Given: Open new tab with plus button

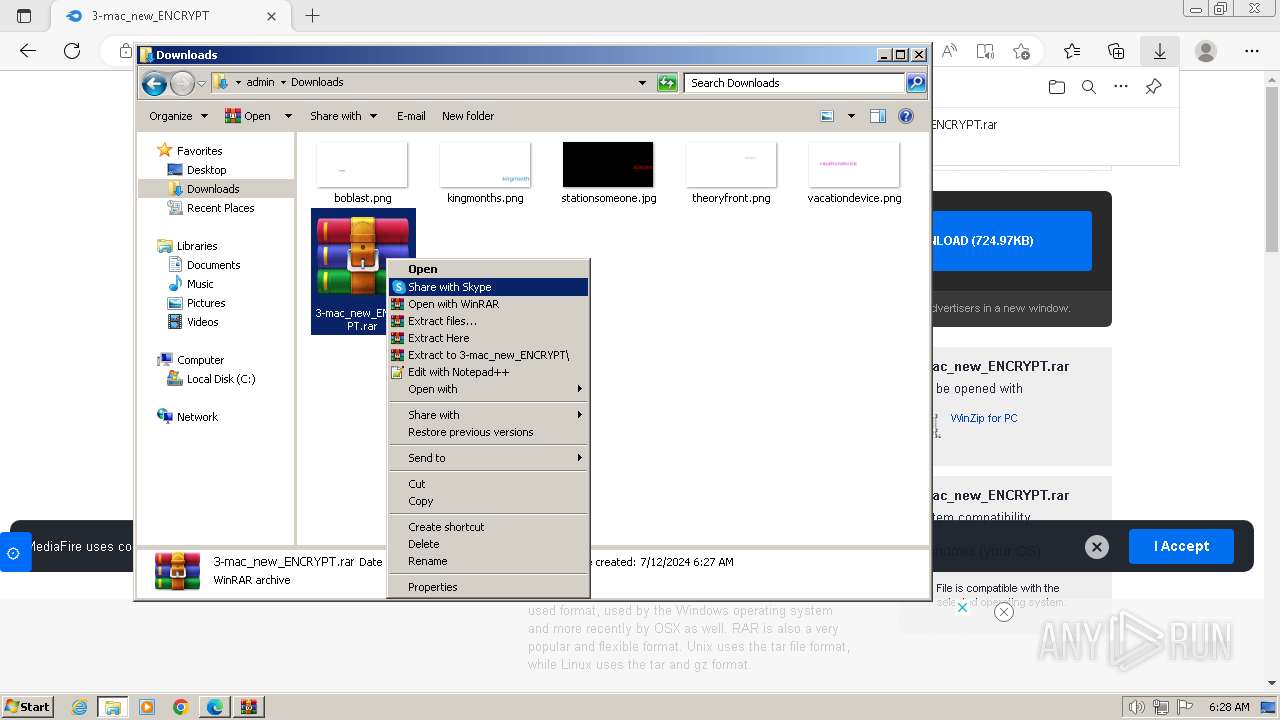Looking at the screenshot, I should coord(313,16).
